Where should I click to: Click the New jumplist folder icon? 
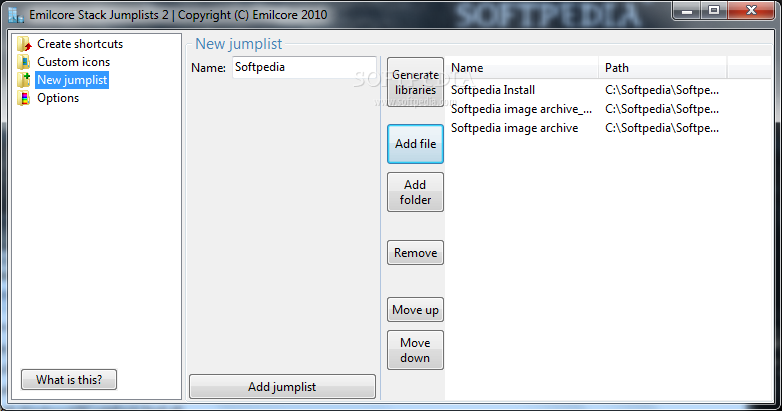[24, 80]
